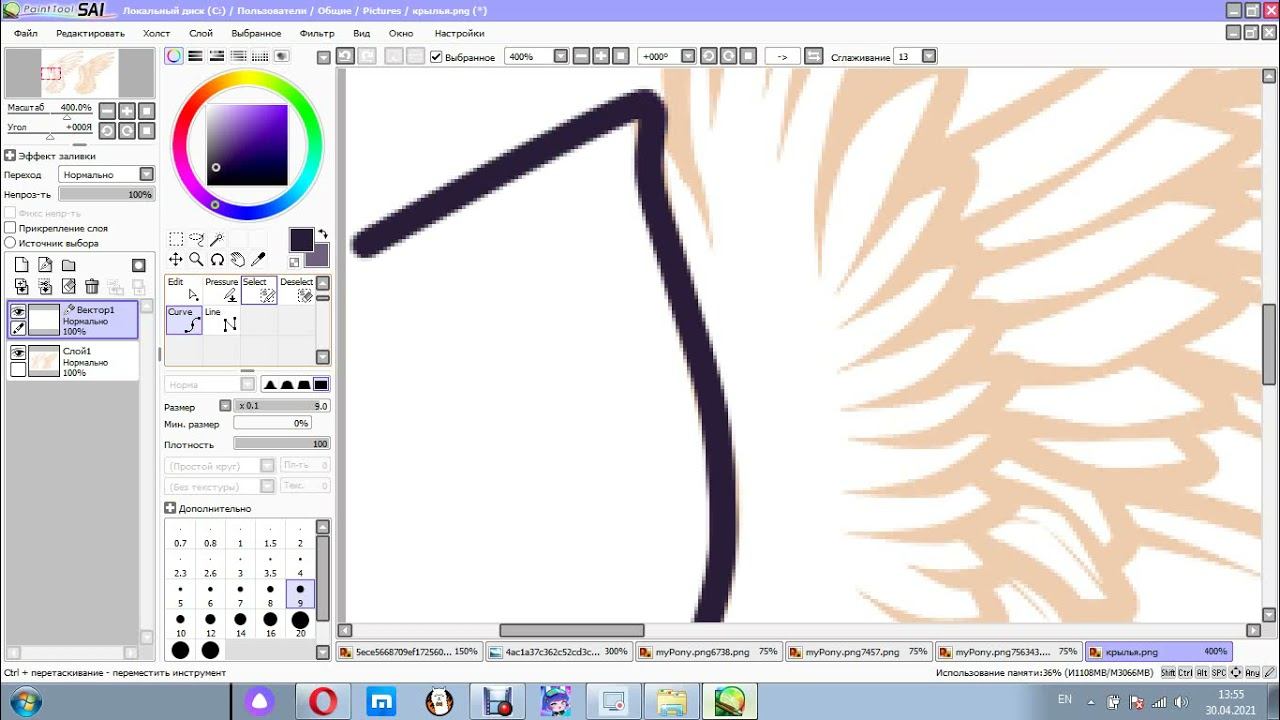This screenshot has height=720, width=1280.
Task: Open the Размер multiplier dropdown arrow
Action: click(x=225, y=406)
